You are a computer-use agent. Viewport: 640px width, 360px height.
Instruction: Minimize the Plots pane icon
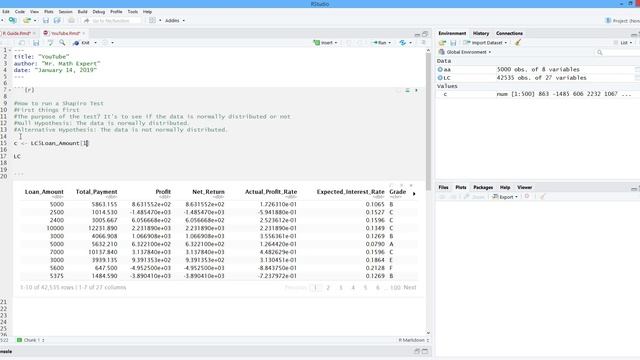coord(633,188)
